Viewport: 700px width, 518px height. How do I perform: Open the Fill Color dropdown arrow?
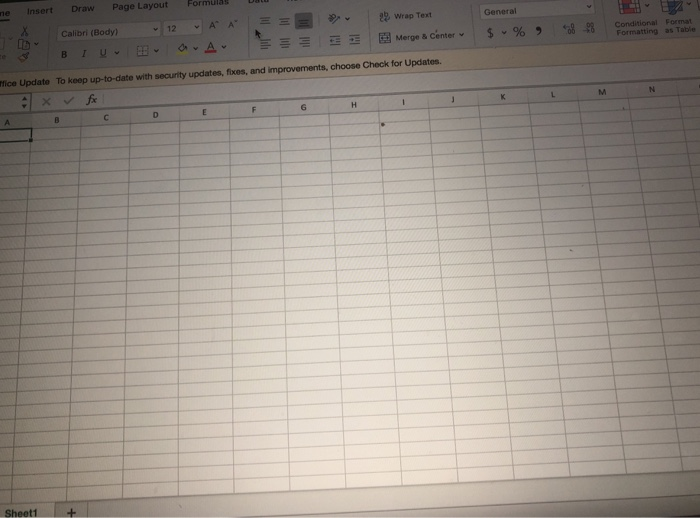pos(196,48)
